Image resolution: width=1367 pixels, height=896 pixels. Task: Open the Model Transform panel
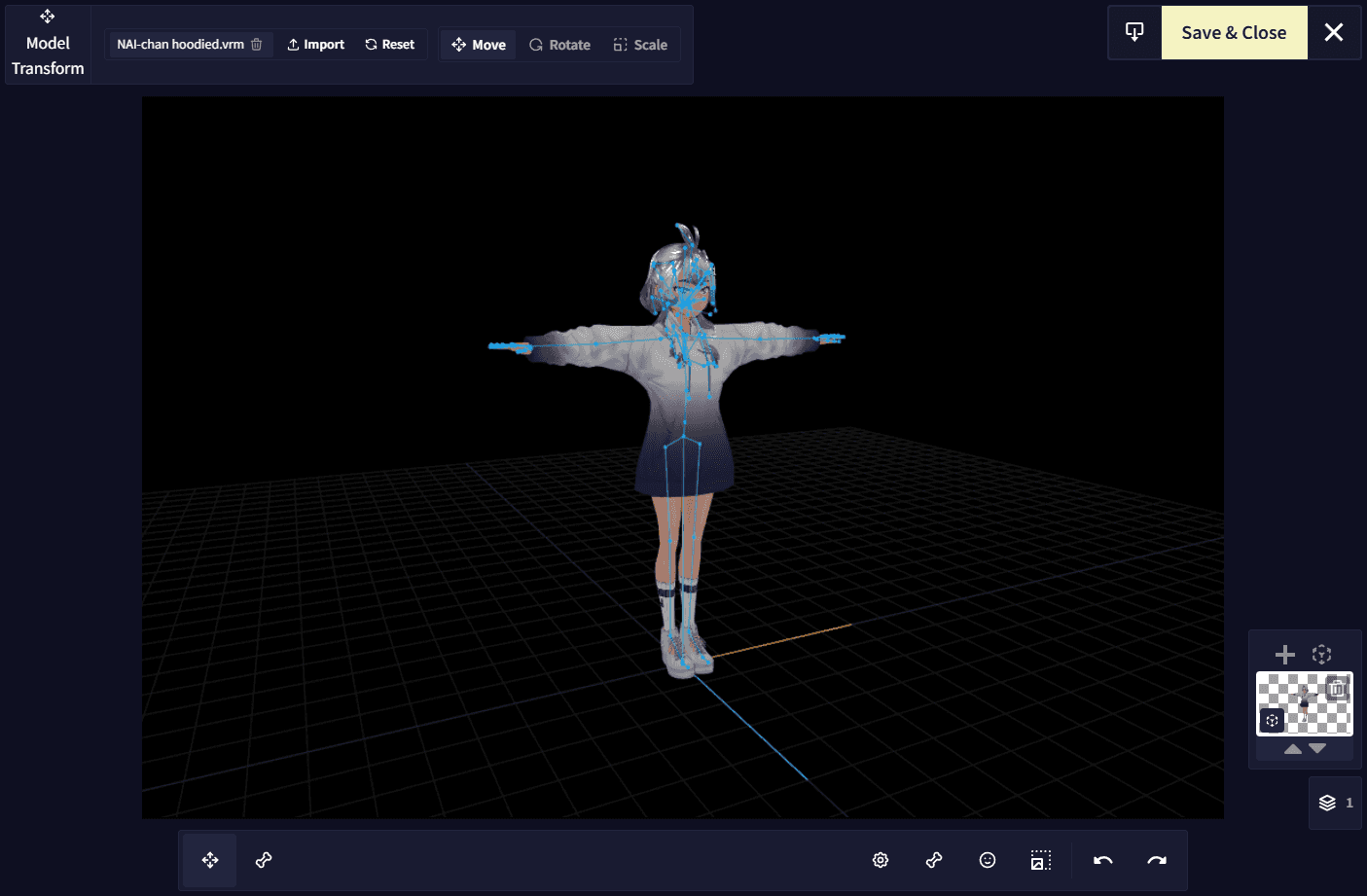pyautogui.click(x=47, y=44)
